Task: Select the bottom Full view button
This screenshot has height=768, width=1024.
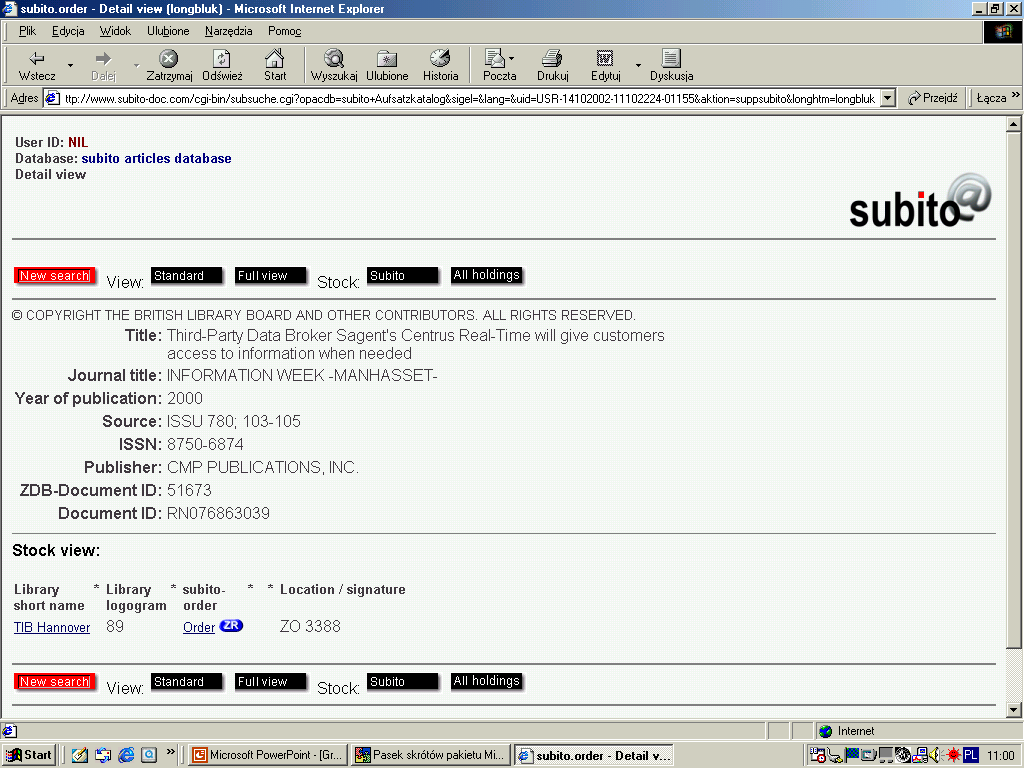Action: tap(270, 682)
